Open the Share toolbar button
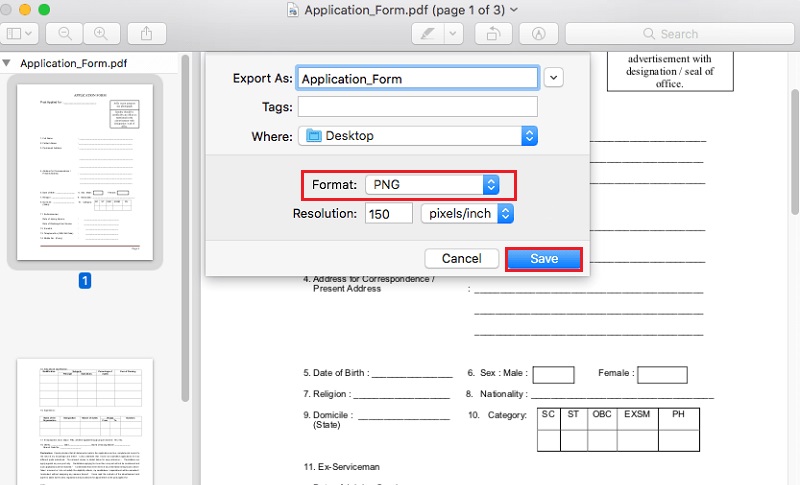The height and width of the screenshot is (485, 800). coord(146,34)
